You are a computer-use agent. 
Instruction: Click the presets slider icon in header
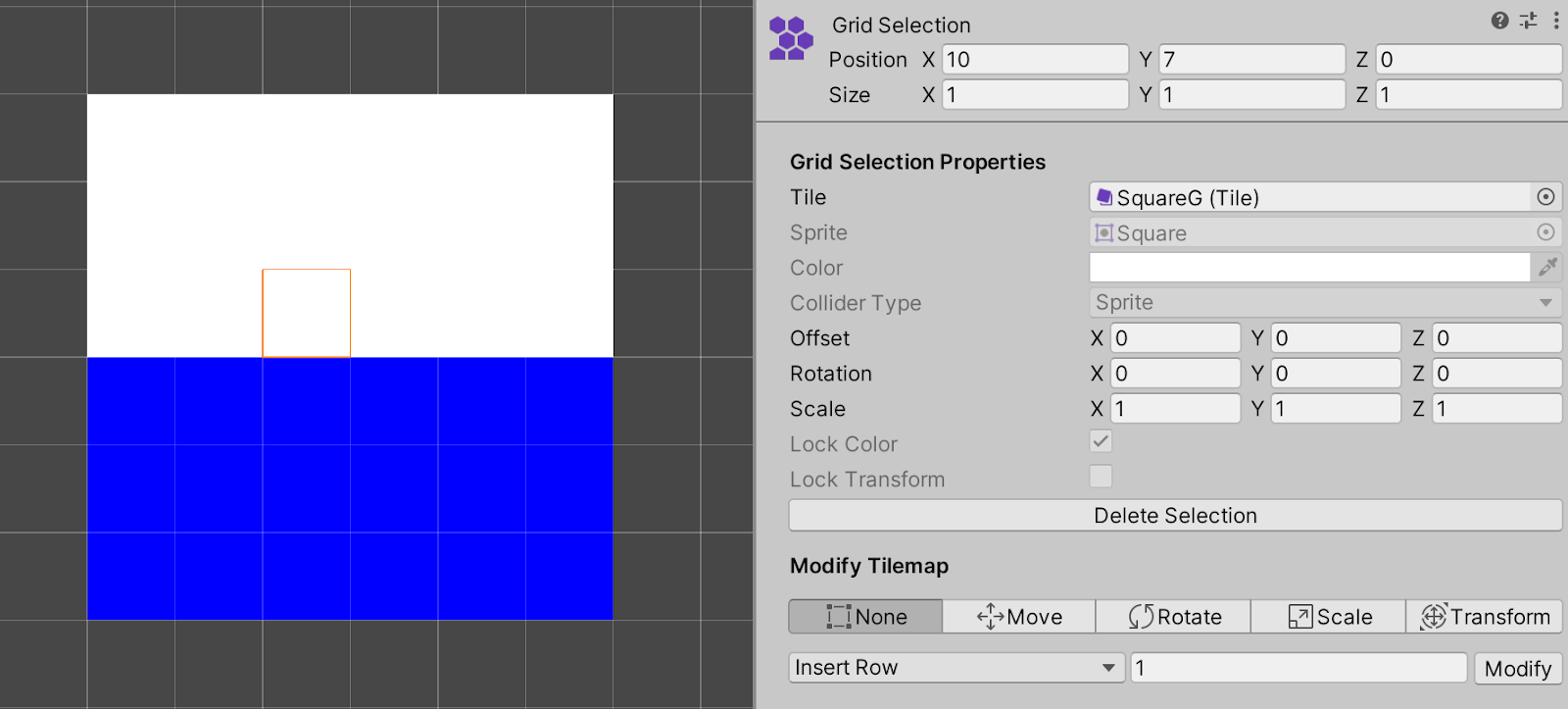[x=1528, y=21]
